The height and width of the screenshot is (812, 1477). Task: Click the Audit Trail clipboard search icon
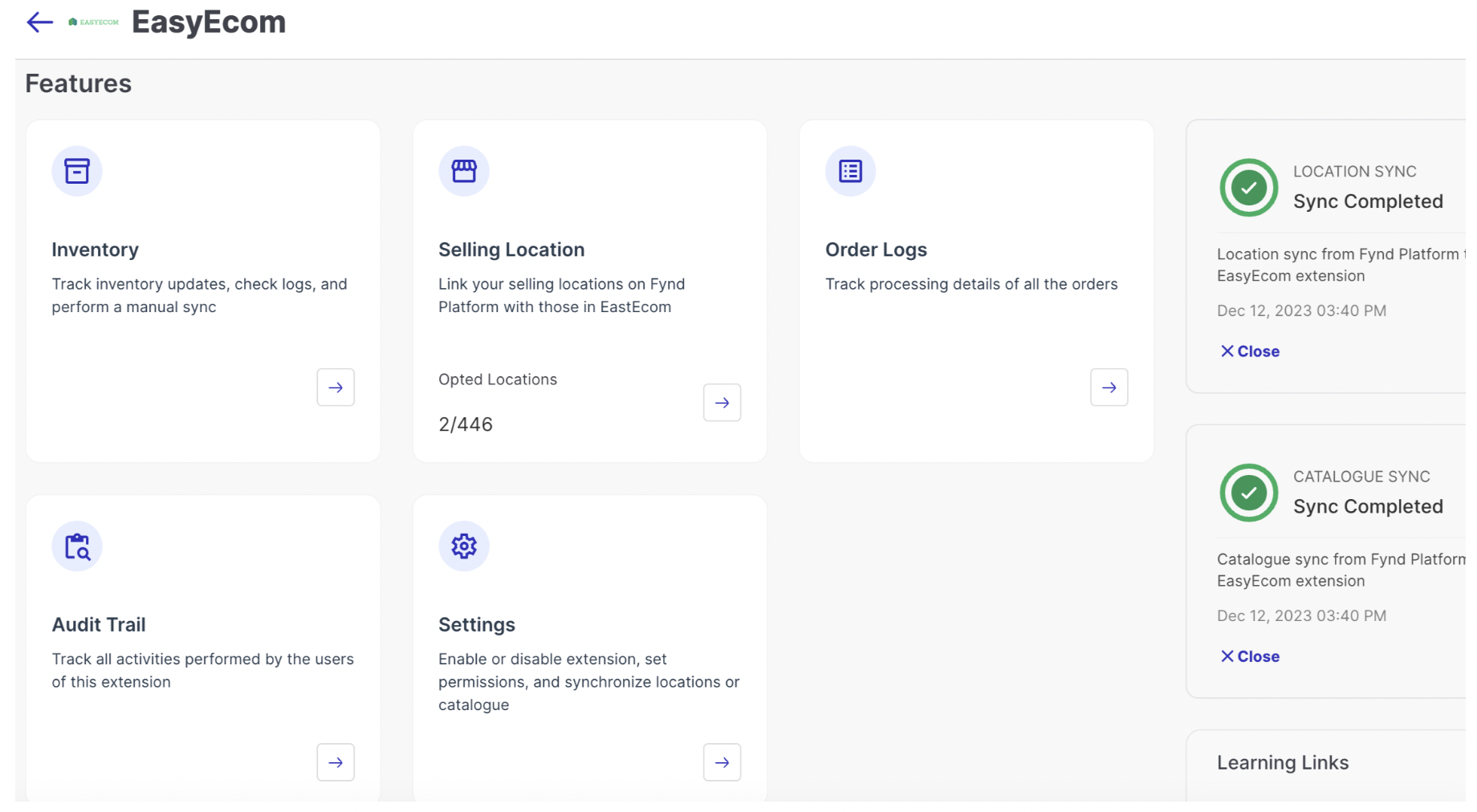(77, 546)
